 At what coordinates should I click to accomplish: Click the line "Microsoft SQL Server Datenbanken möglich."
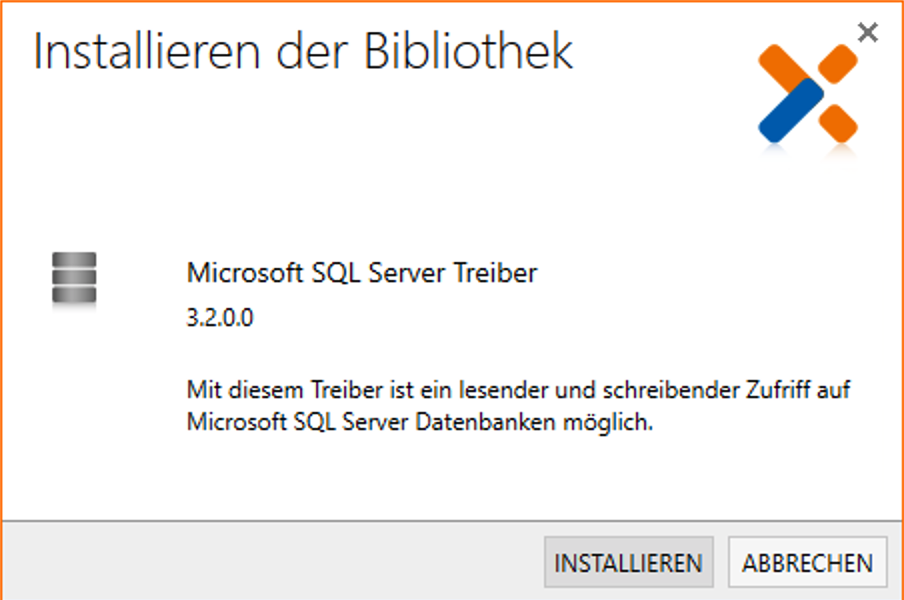420,422
